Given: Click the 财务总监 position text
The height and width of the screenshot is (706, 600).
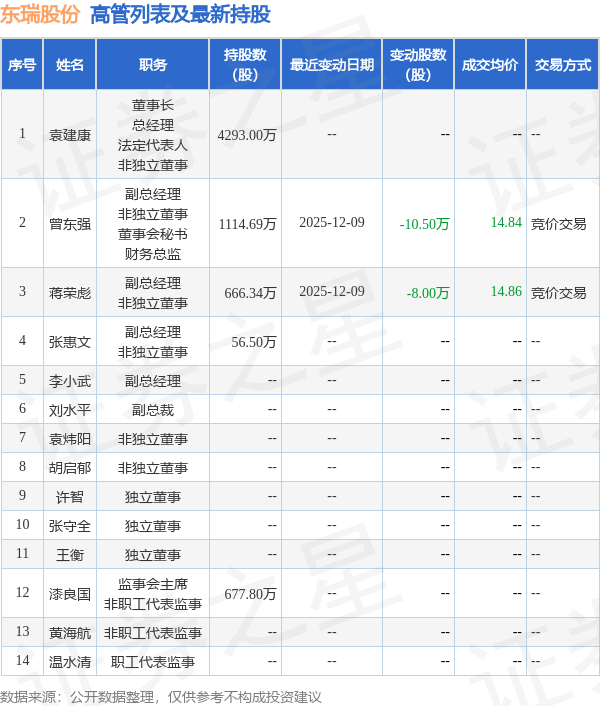Looking at the screenshot, I should pos(153,254).
